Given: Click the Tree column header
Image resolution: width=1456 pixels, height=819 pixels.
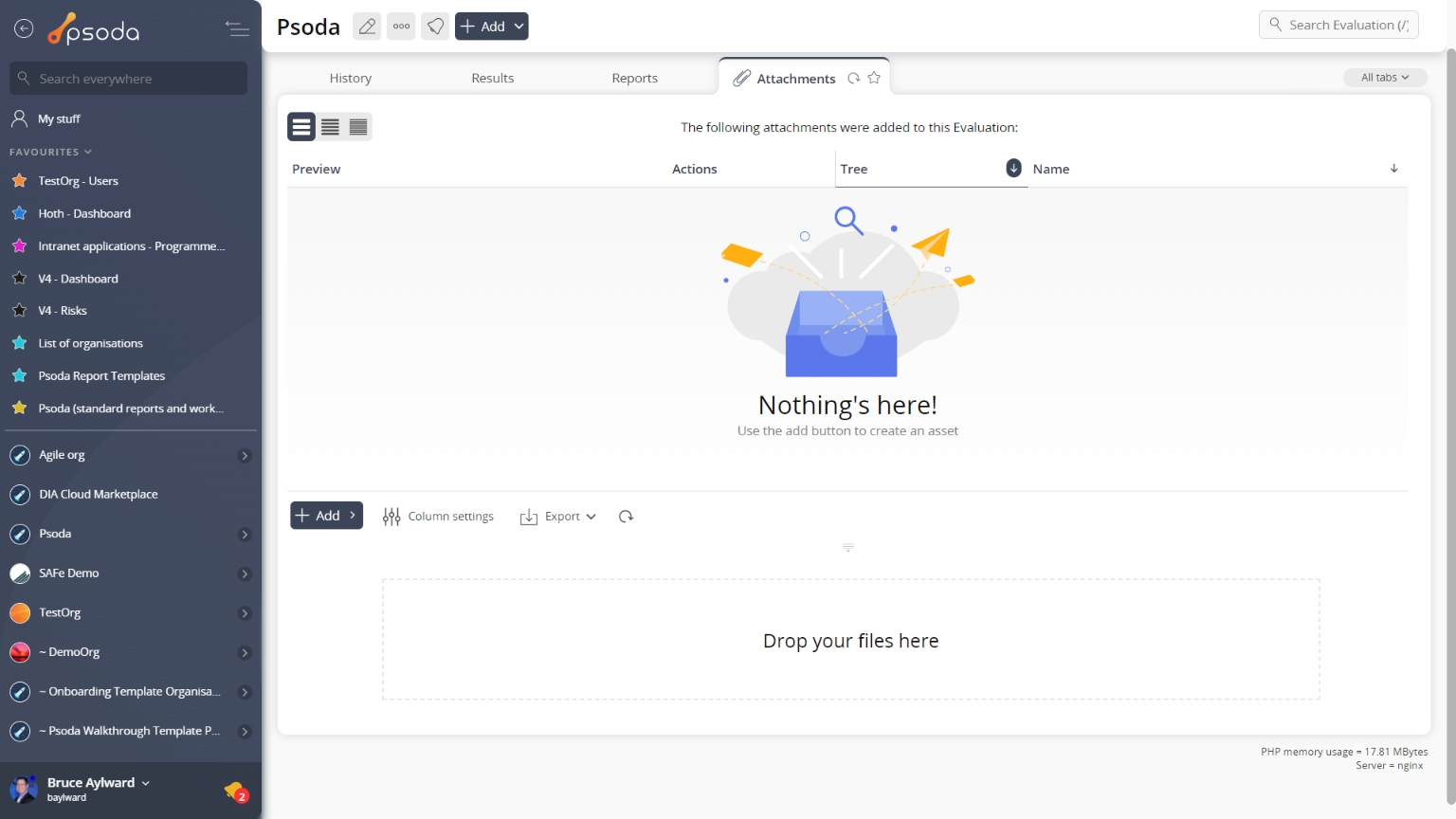Looking at the screenshot, I should [x=854, y=170].
